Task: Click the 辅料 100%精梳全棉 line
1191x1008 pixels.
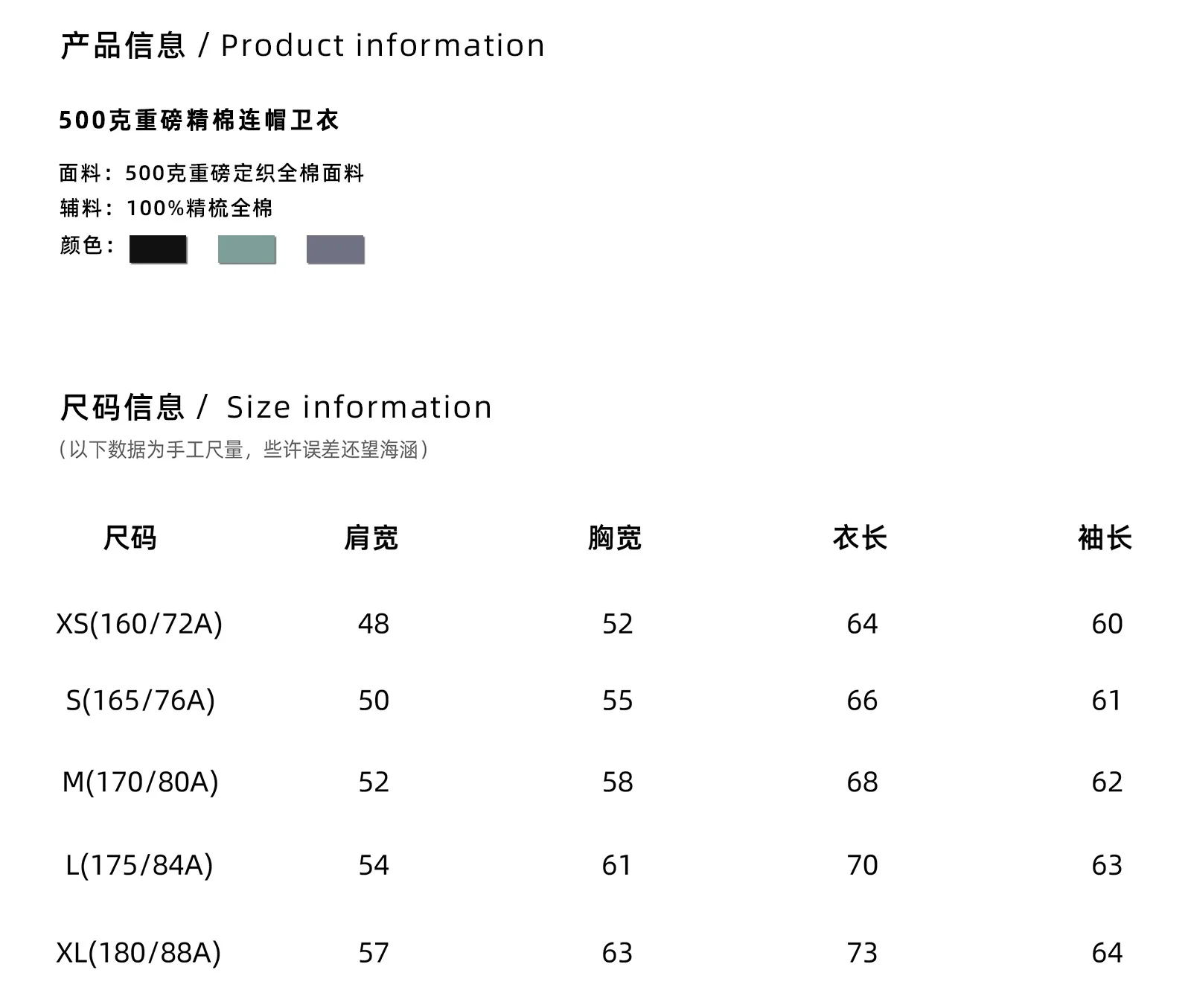Action: [166, 208]
